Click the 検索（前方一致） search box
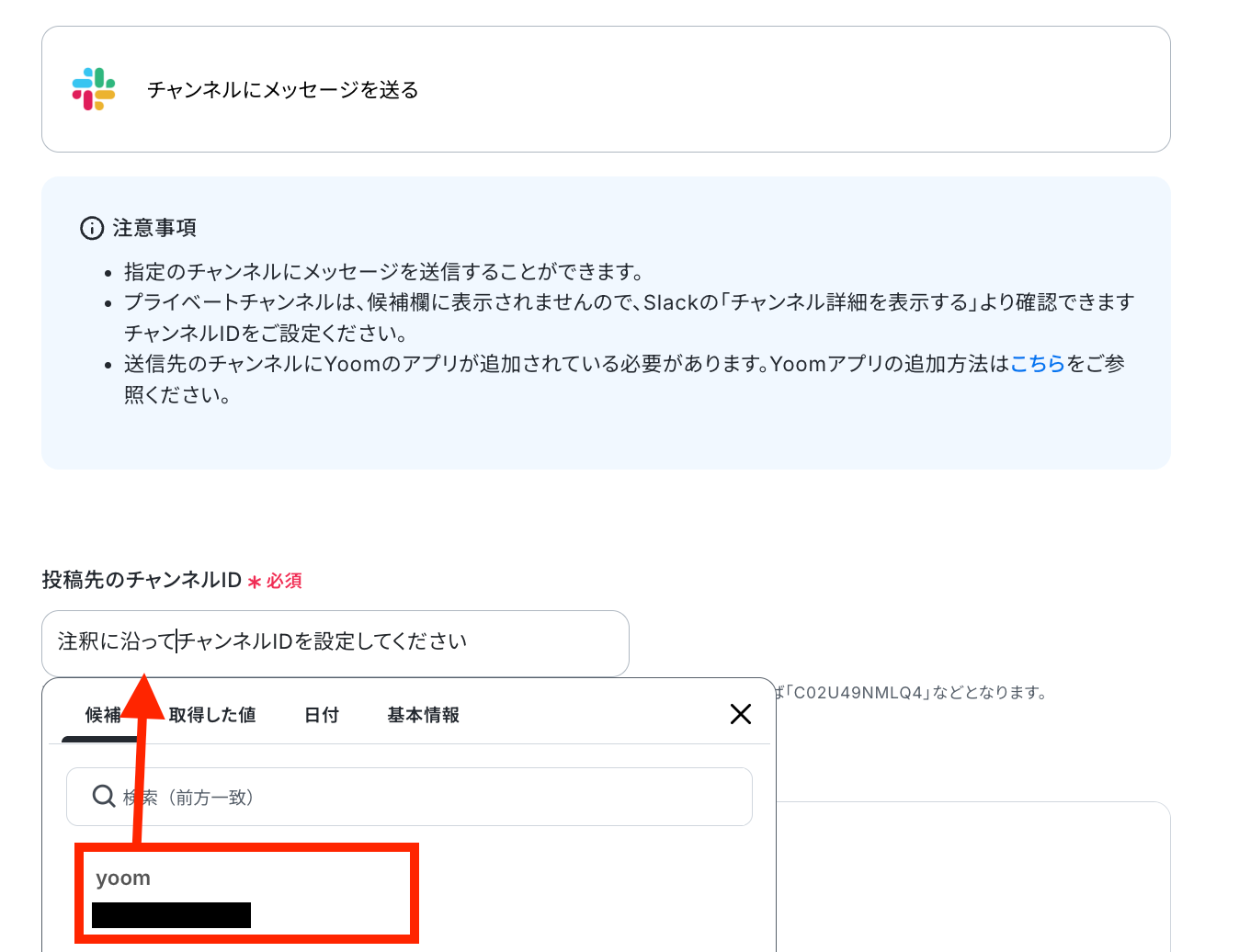Screen dimensions: 1239x952 point(410,797)
